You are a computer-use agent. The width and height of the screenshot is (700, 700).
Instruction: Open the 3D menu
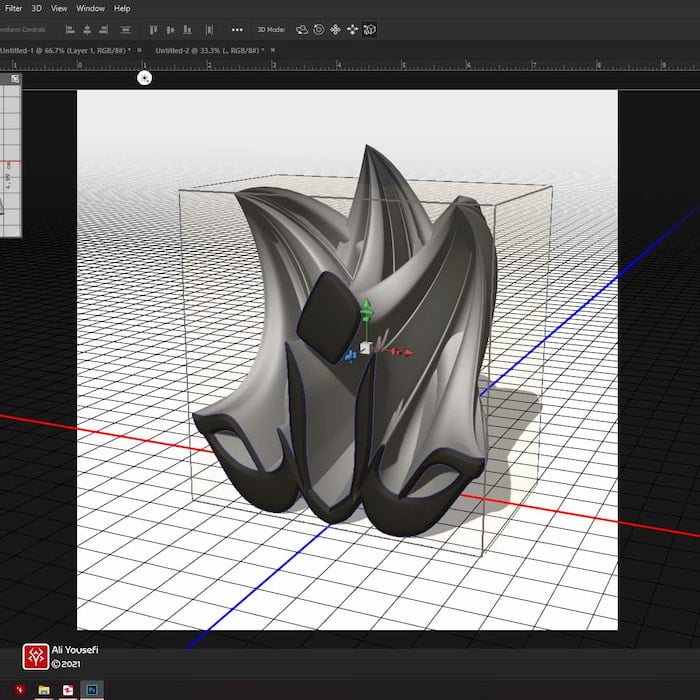coord(37,8)
